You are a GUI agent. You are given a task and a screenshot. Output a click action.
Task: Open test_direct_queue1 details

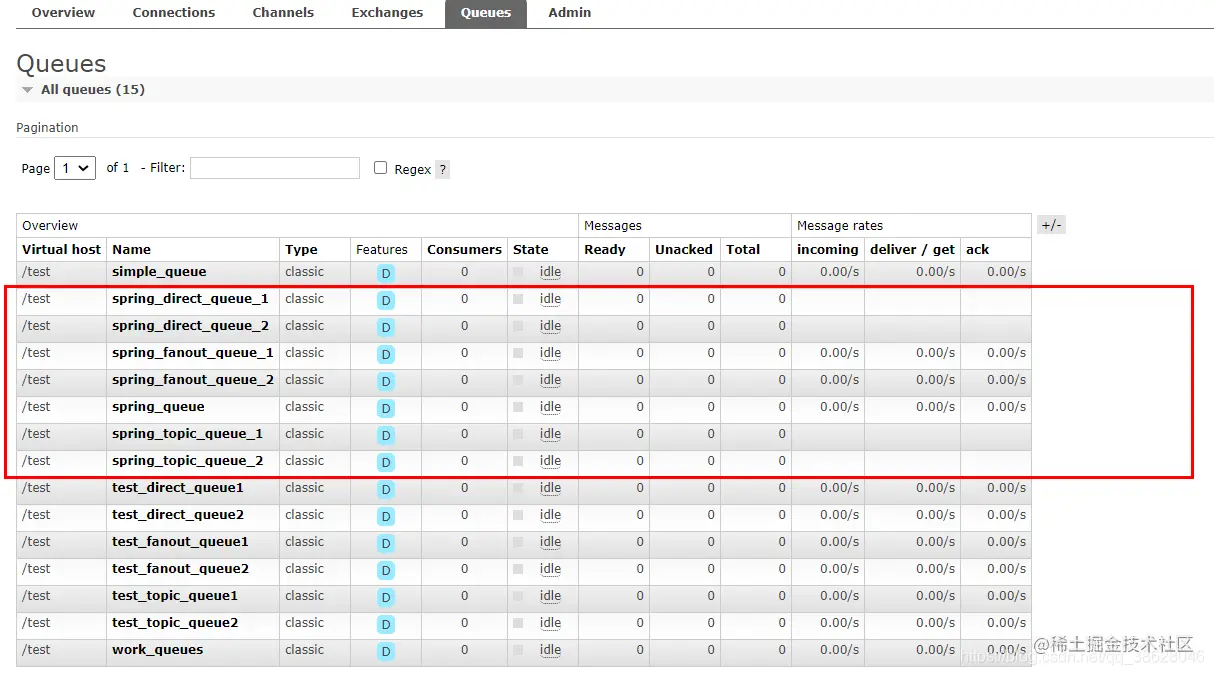pos(178,488)
